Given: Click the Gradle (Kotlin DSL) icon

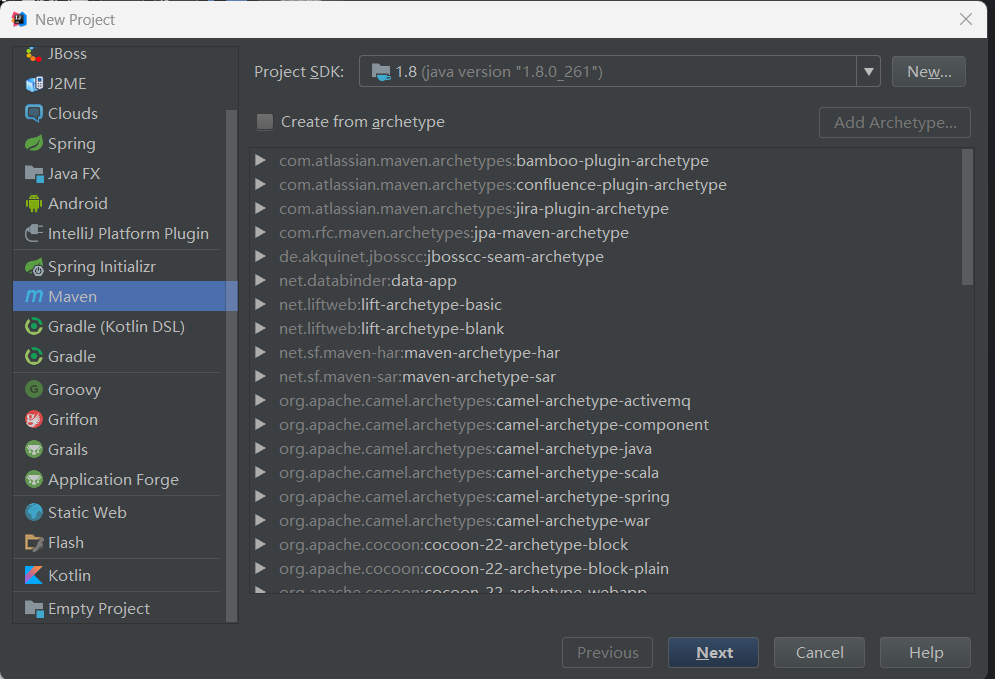Looking at the screenshot, I should [x=34, y=327].
